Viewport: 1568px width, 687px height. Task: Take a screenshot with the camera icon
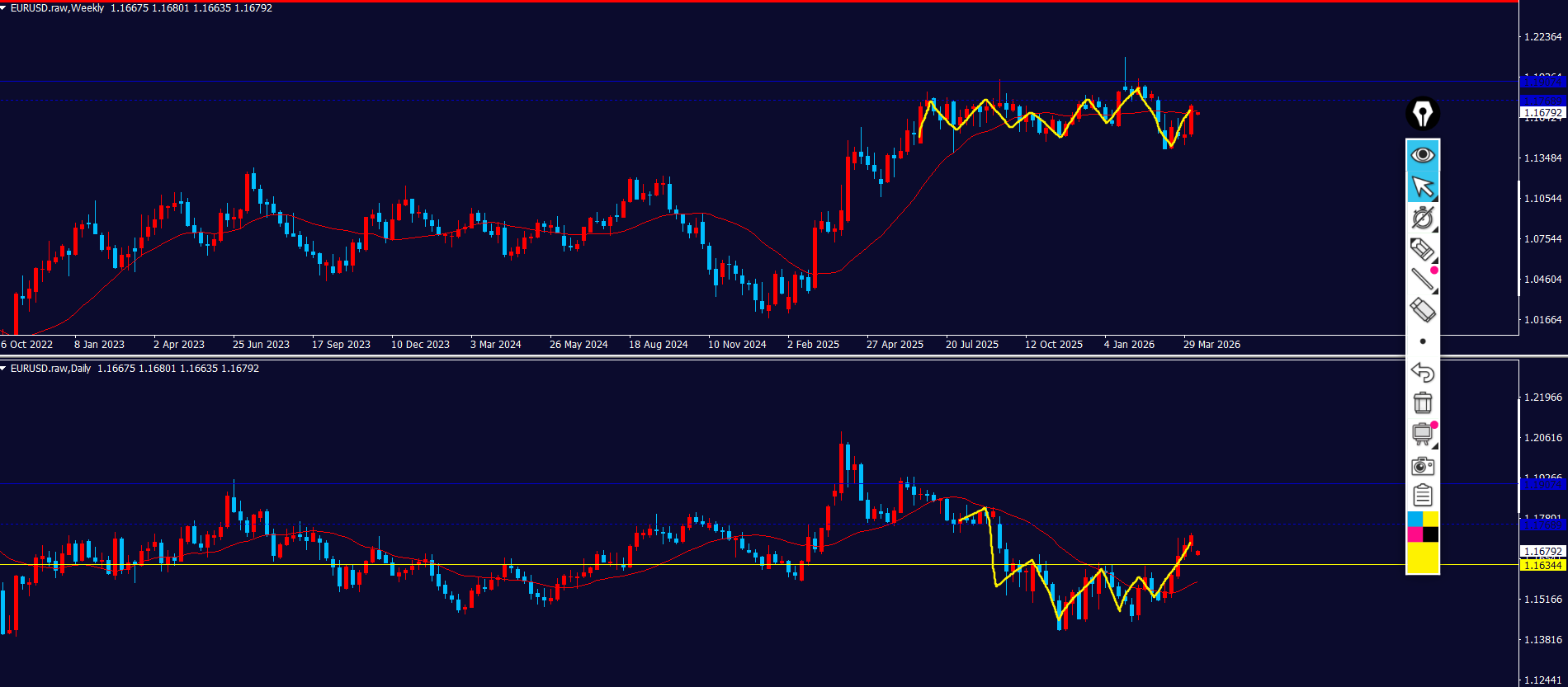click(1422, 466)
